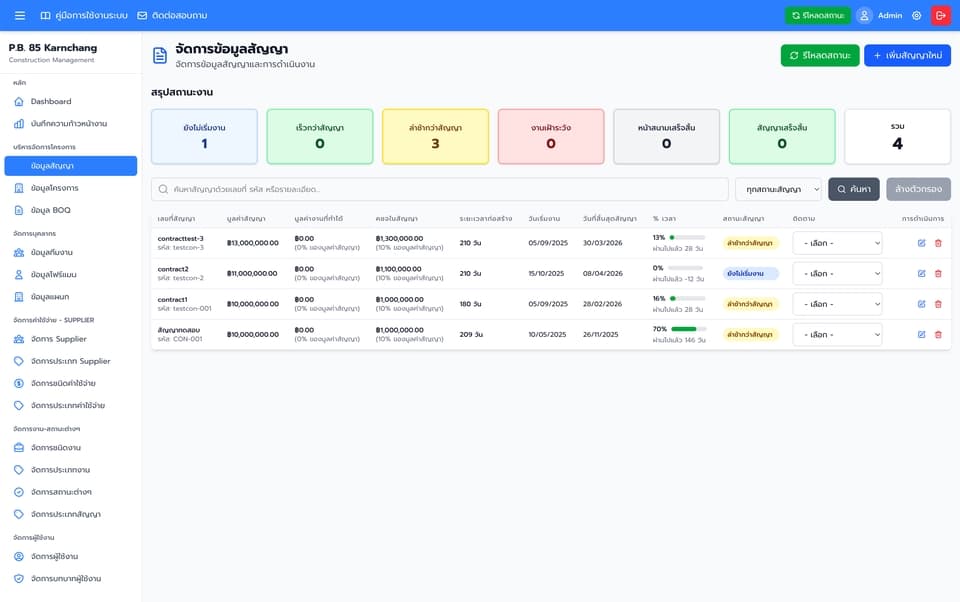Focus the contract search input field
The height and width of the screenshot is (602, 960).
(x=440, y=189)
